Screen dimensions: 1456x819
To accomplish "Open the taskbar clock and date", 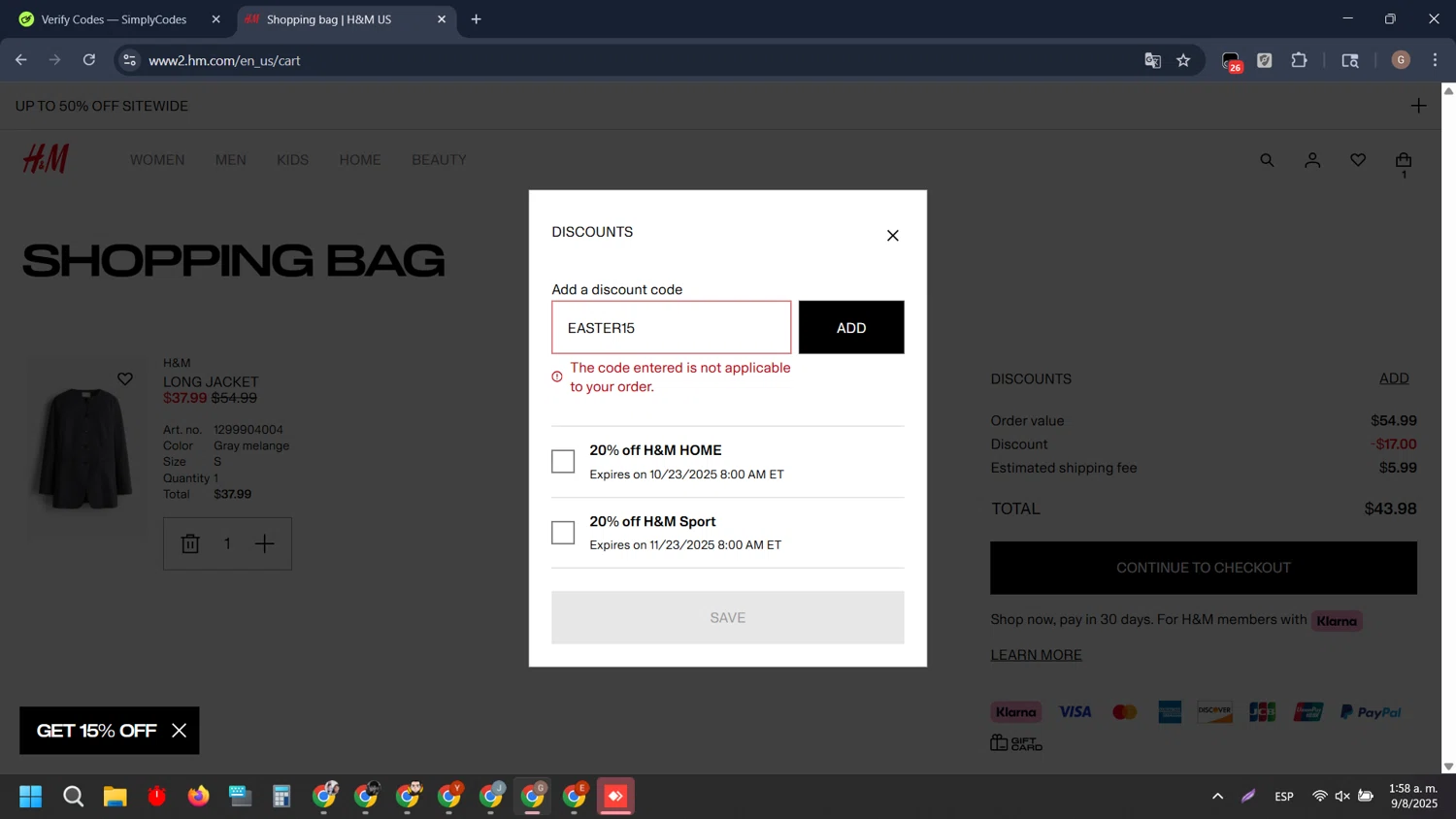I will pyautogui.click(x=1414, y=797).
